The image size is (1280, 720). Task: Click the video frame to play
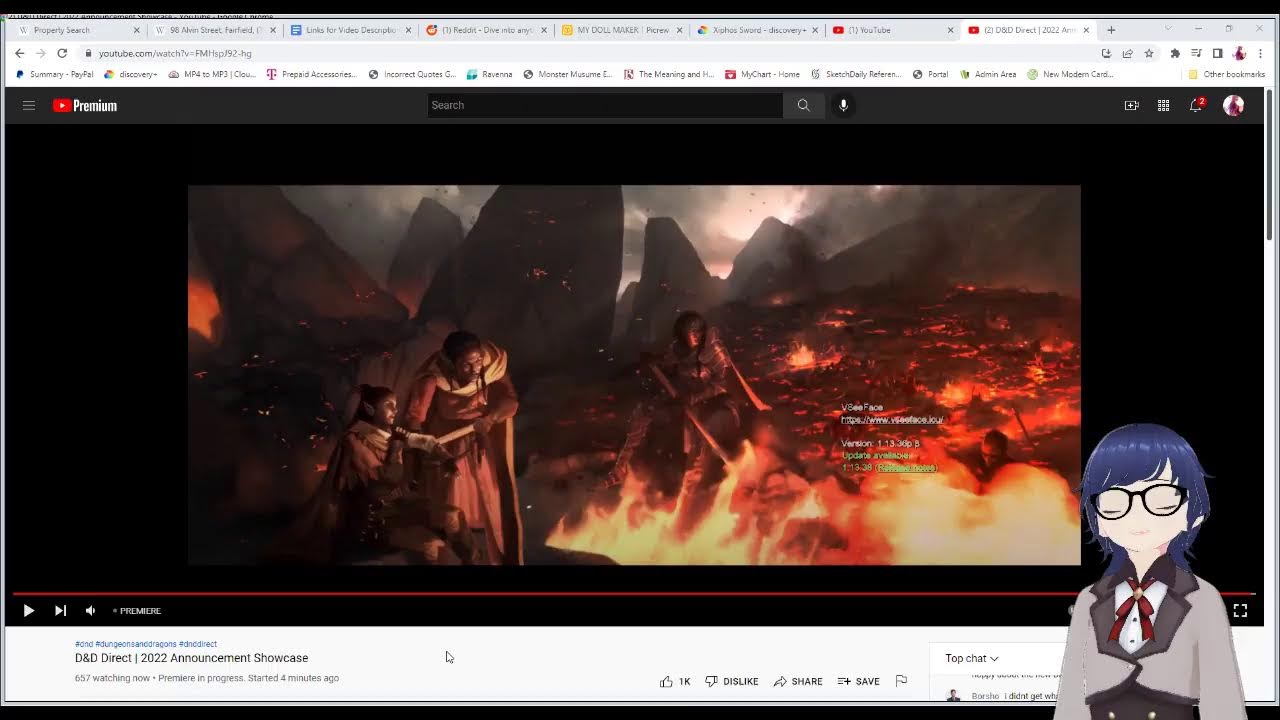[634, 375]
